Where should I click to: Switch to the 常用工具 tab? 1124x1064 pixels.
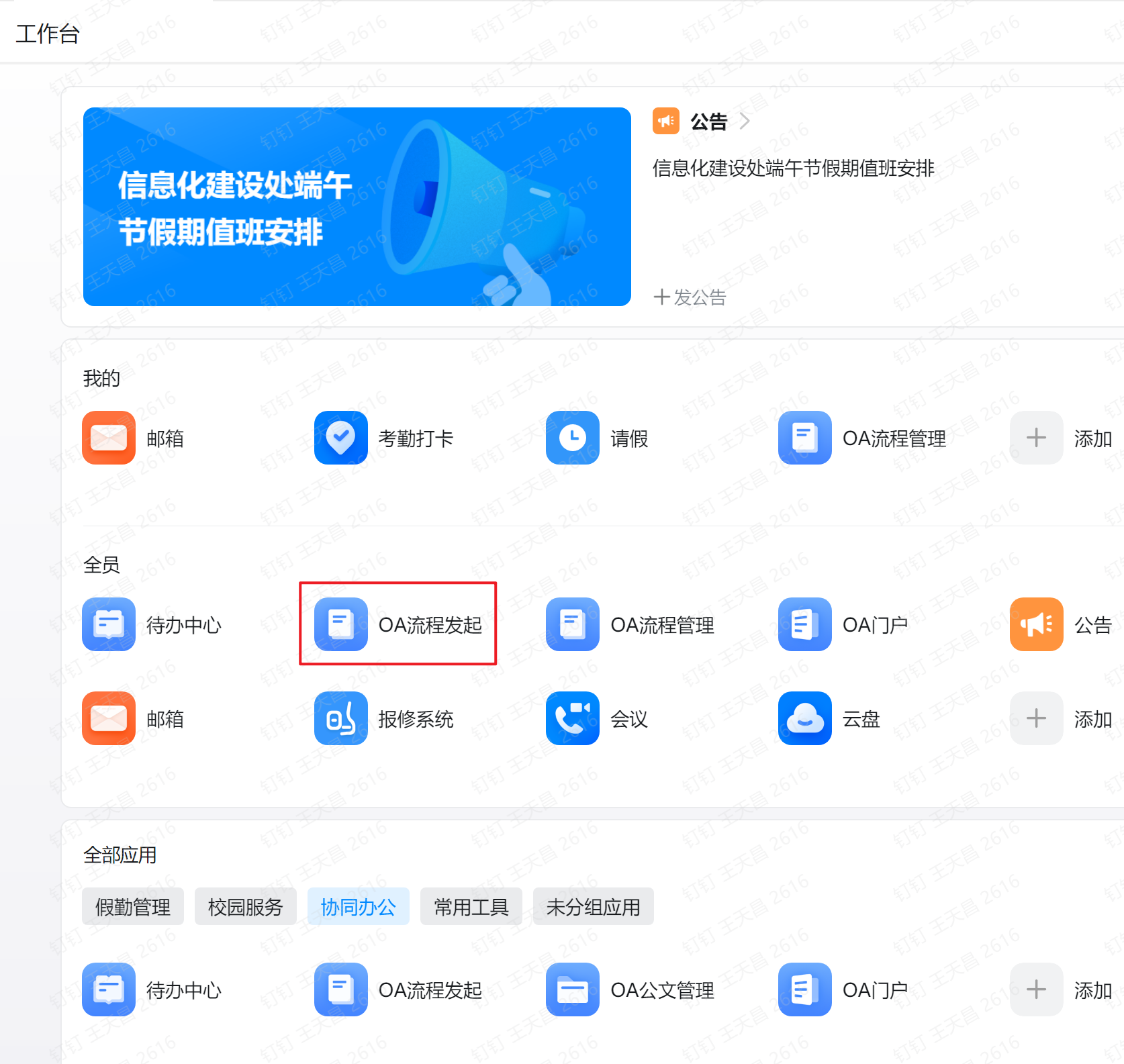pos(471,907)
